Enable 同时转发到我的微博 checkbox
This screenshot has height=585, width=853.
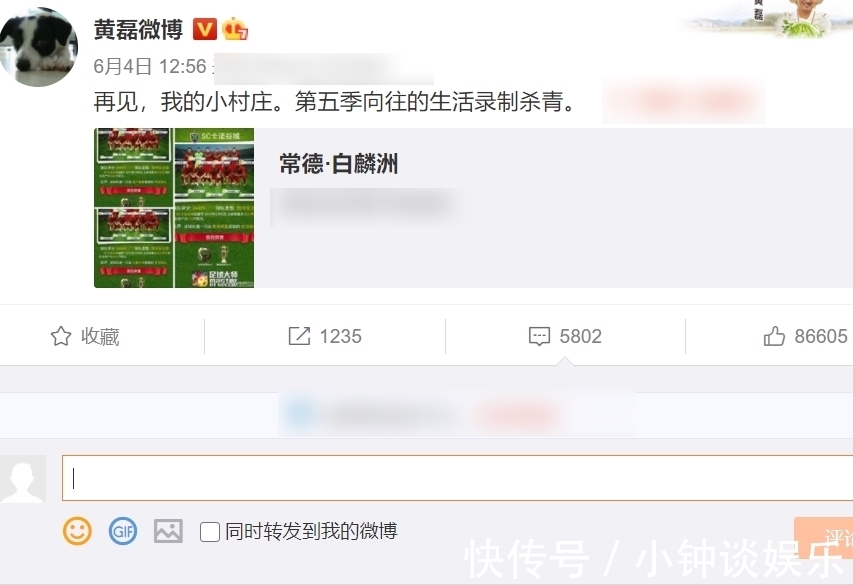coord(209,532)
